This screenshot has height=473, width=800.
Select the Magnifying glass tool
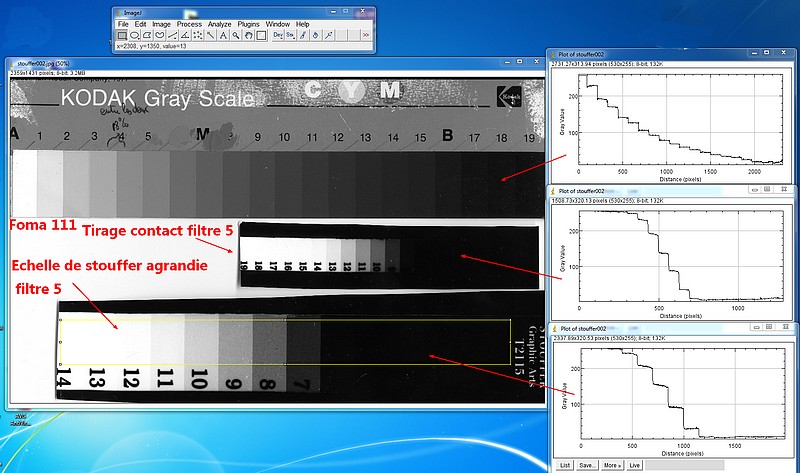(x=235, y=35)
